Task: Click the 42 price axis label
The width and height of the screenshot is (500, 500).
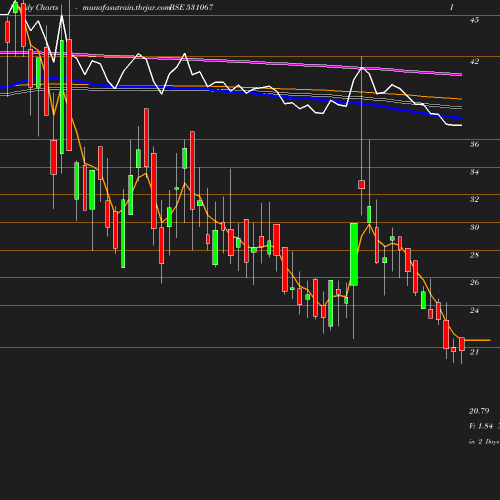Action: (x=474, y=61)
